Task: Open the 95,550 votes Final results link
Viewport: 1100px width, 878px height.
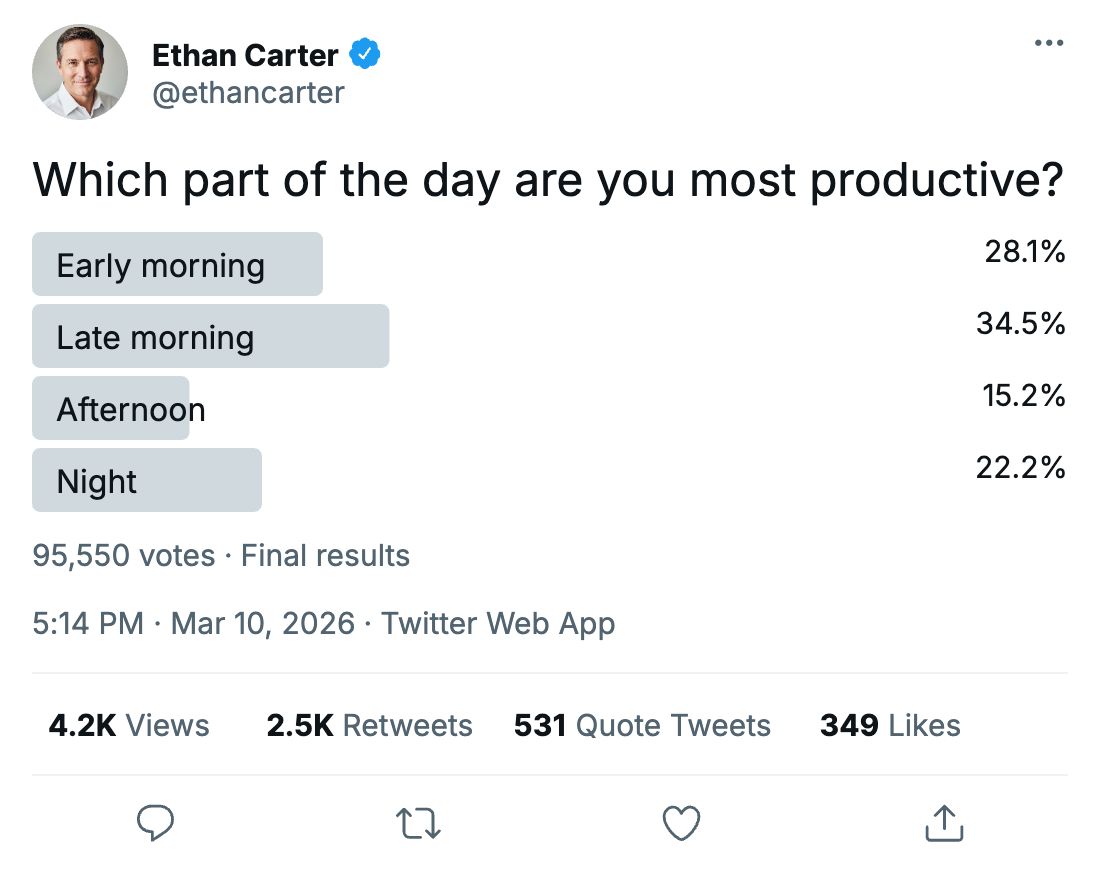Action: point(222,555)
